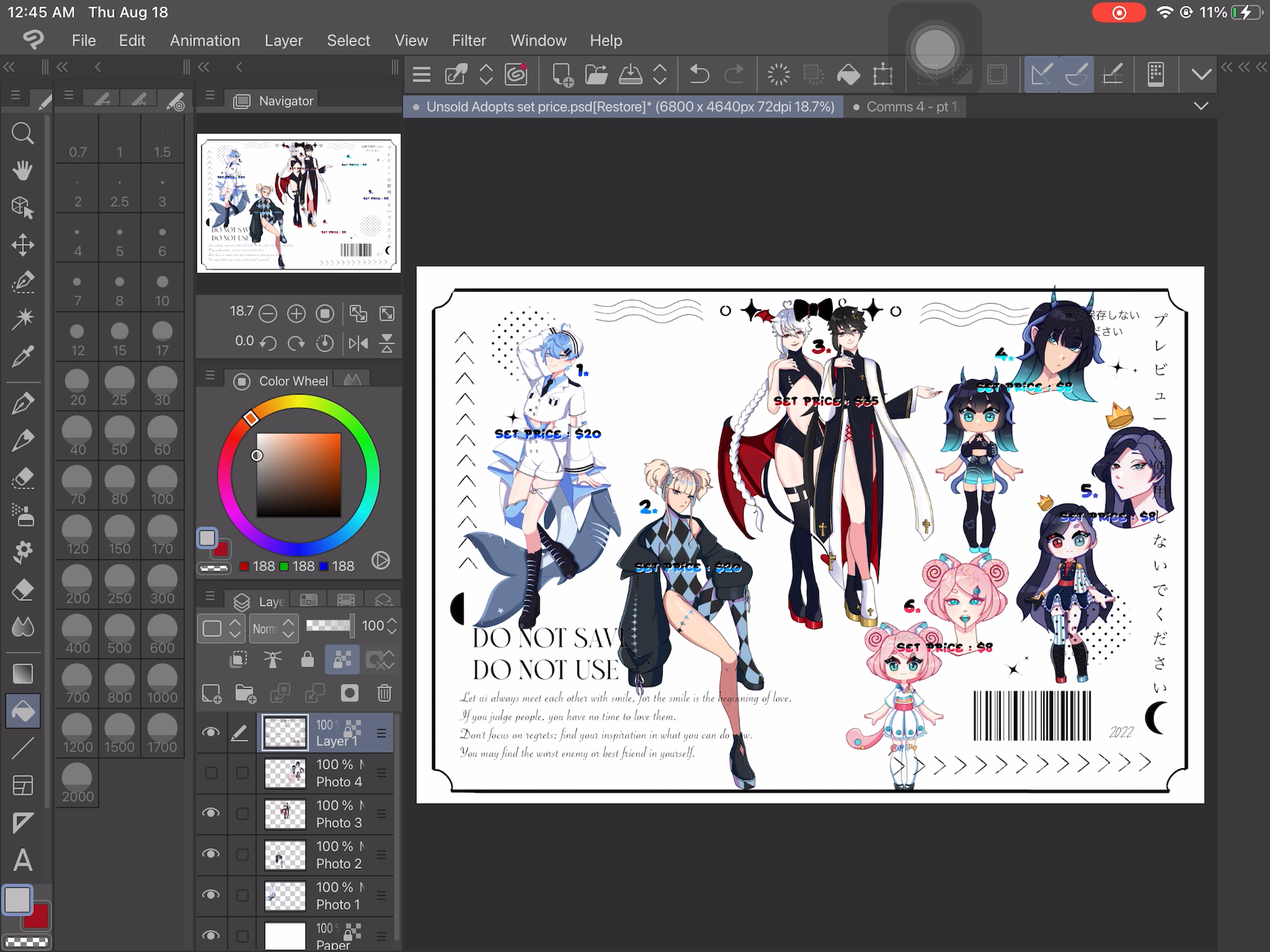Hide the Photo 3 layer
Screen dimensions: 1270x952
(x=211, y=813)
